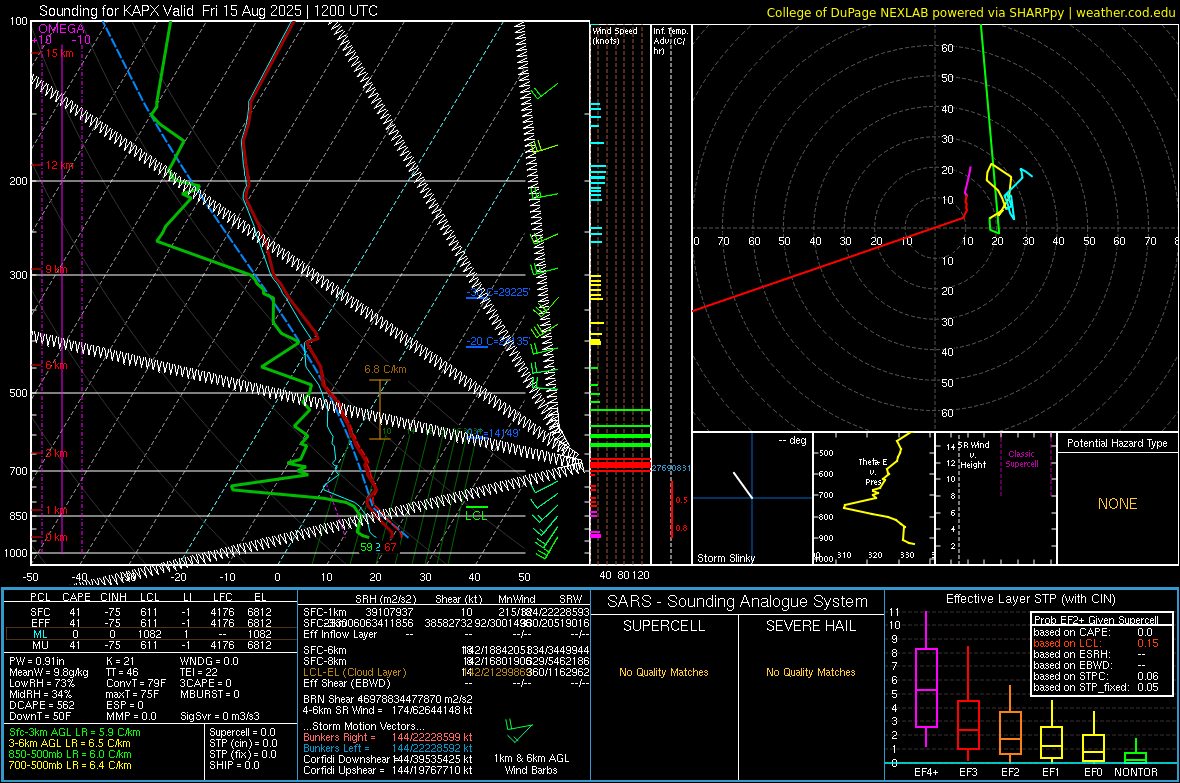Click the 'SigSvr = 0 m3/s3' value
The width and height of the screenshot is (1180, 783).
[220, 716]
